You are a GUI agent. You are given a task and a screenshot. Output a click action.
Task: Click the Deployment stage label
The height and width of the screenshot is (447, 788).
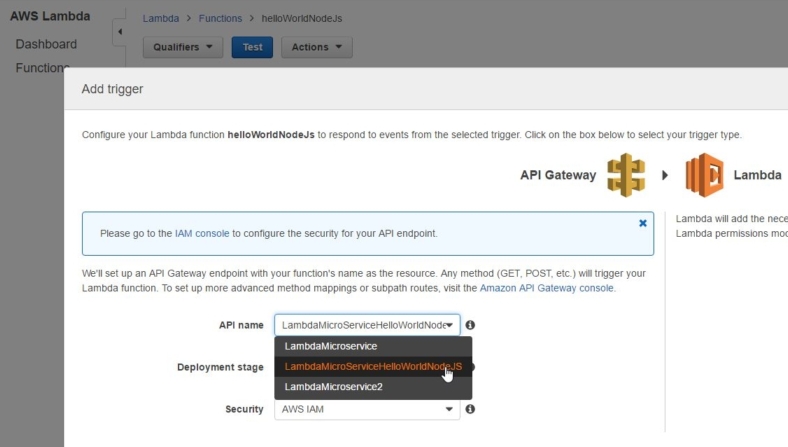point(220,367)
